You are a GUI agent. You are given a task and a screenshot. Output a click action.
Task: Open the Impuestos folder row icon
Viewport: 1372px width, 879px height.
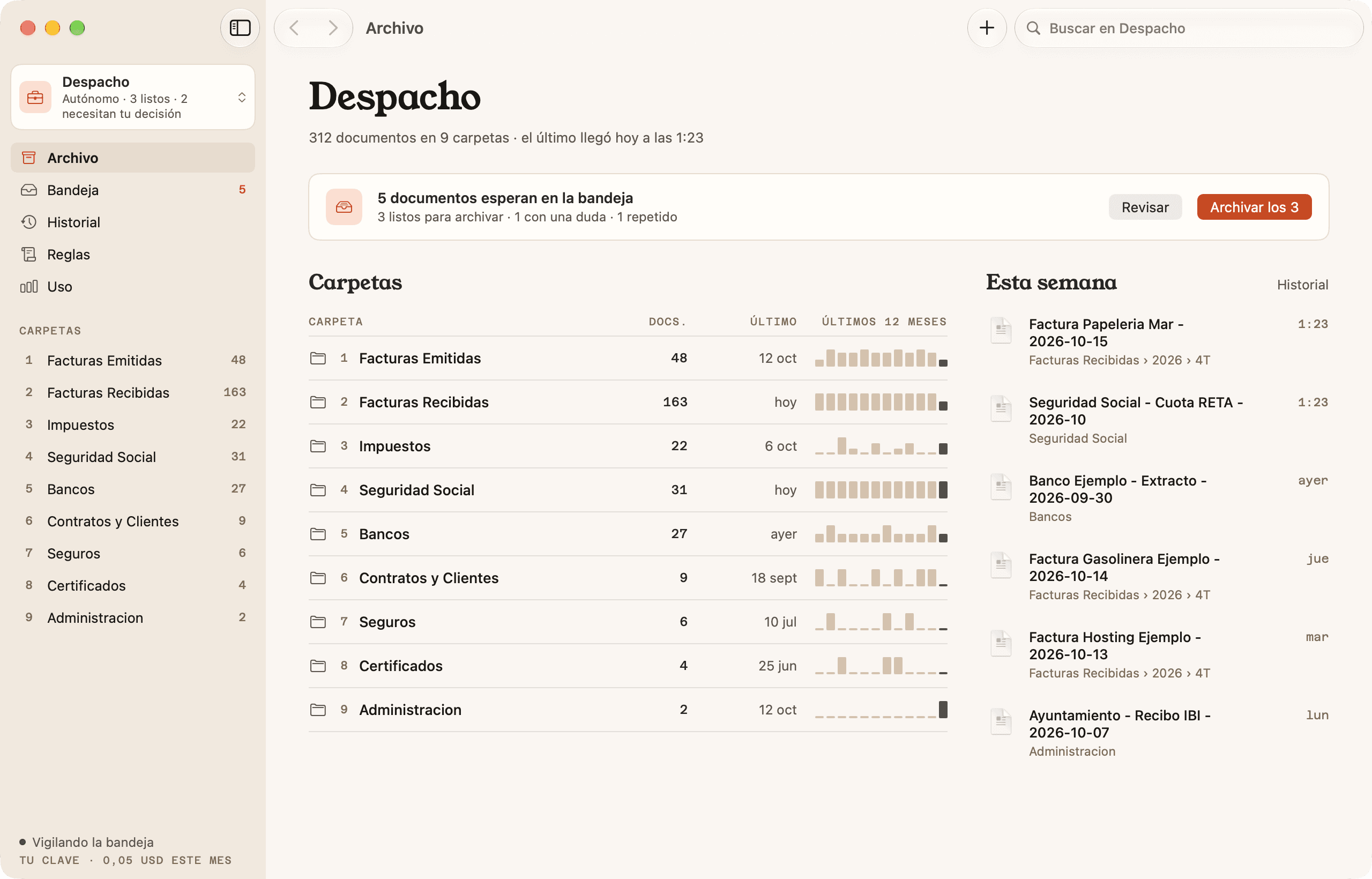pos(318,446)
